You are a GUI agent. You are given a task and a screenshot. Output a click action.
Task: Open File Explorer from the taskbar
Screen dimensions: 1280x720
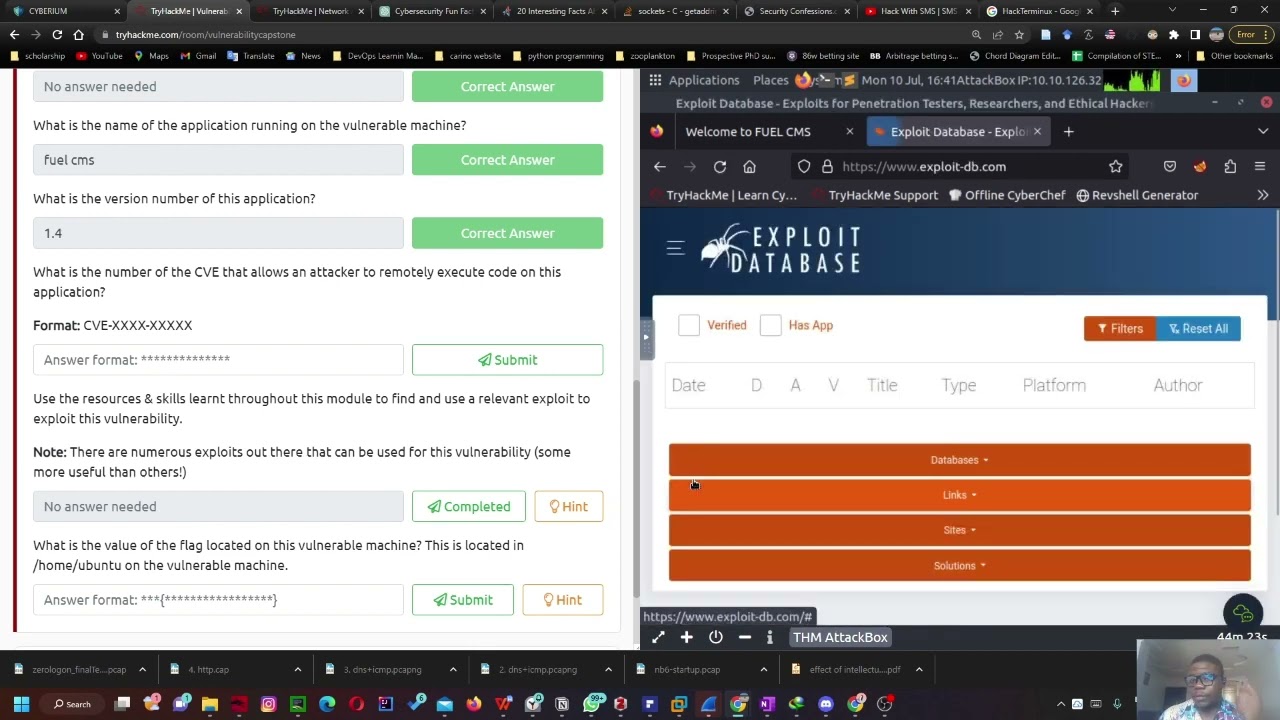click(210, 704)
